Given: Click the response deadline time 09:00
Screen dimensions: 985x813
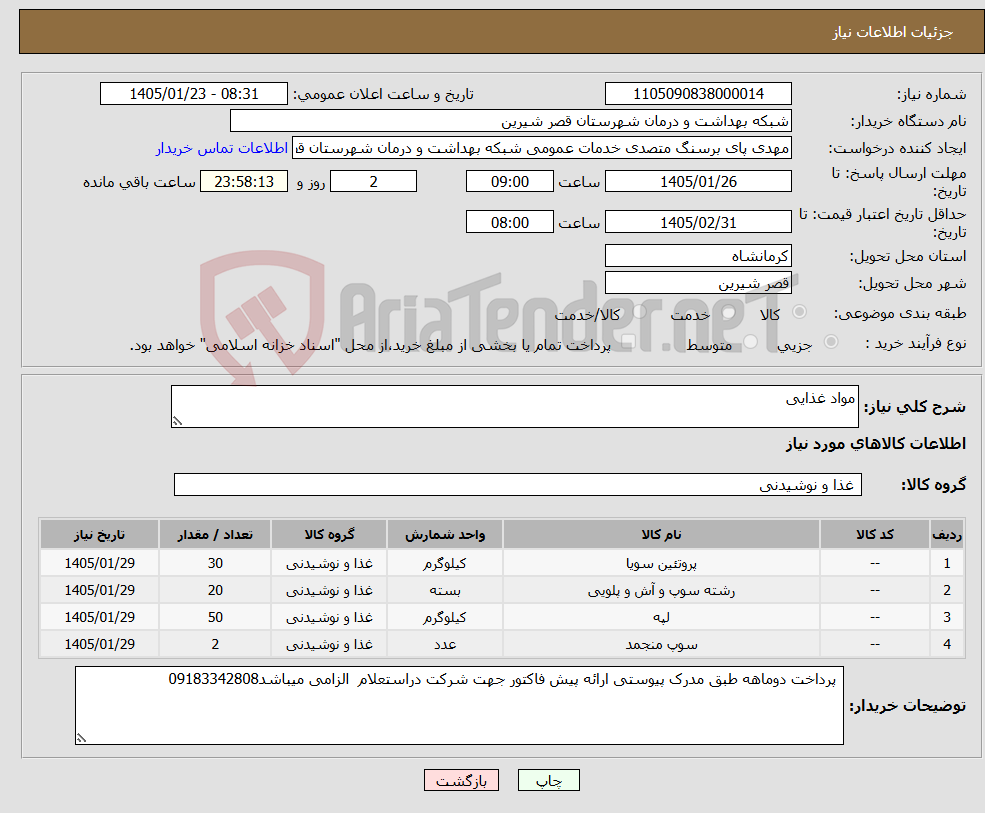Looking at the screenshot, I should click(x=509, y=182).
